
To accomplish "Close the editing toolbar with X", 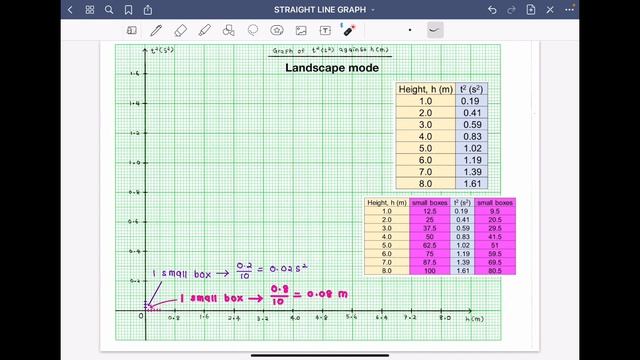I will (x=550, y=9).
